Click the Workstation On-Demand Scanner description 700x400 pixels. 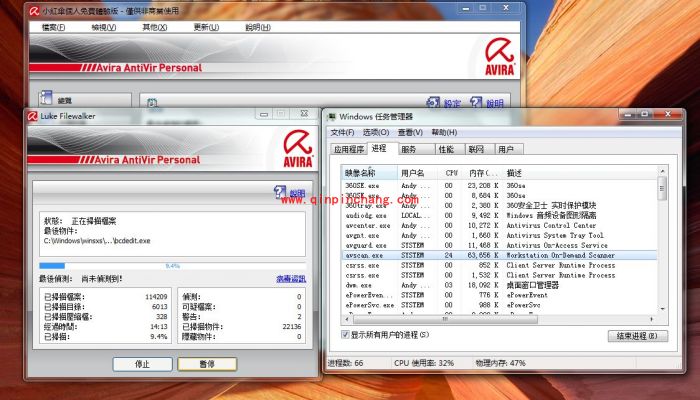560,255
